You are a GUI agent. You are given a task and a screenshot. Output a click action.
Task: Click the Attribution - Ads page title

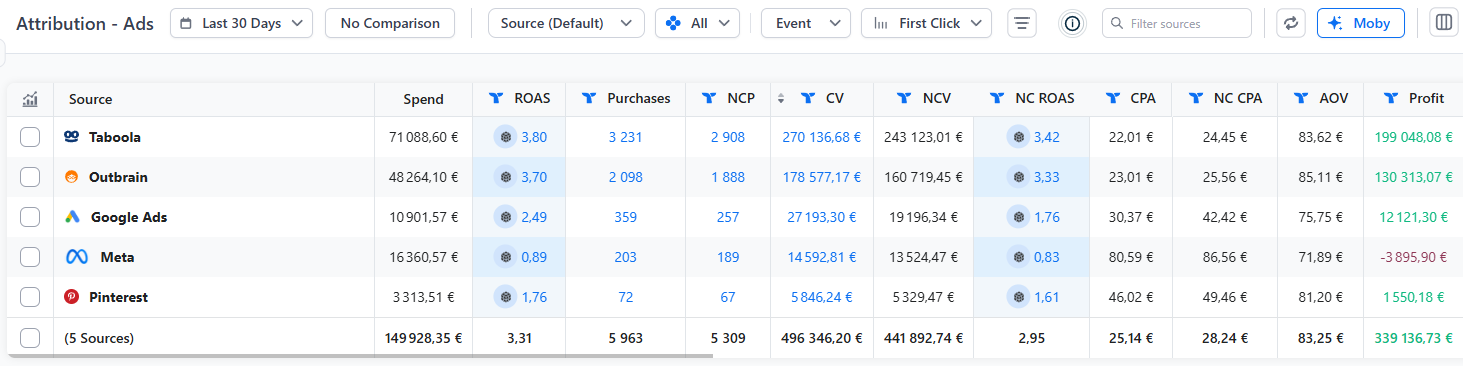click(x=85, y=23)
